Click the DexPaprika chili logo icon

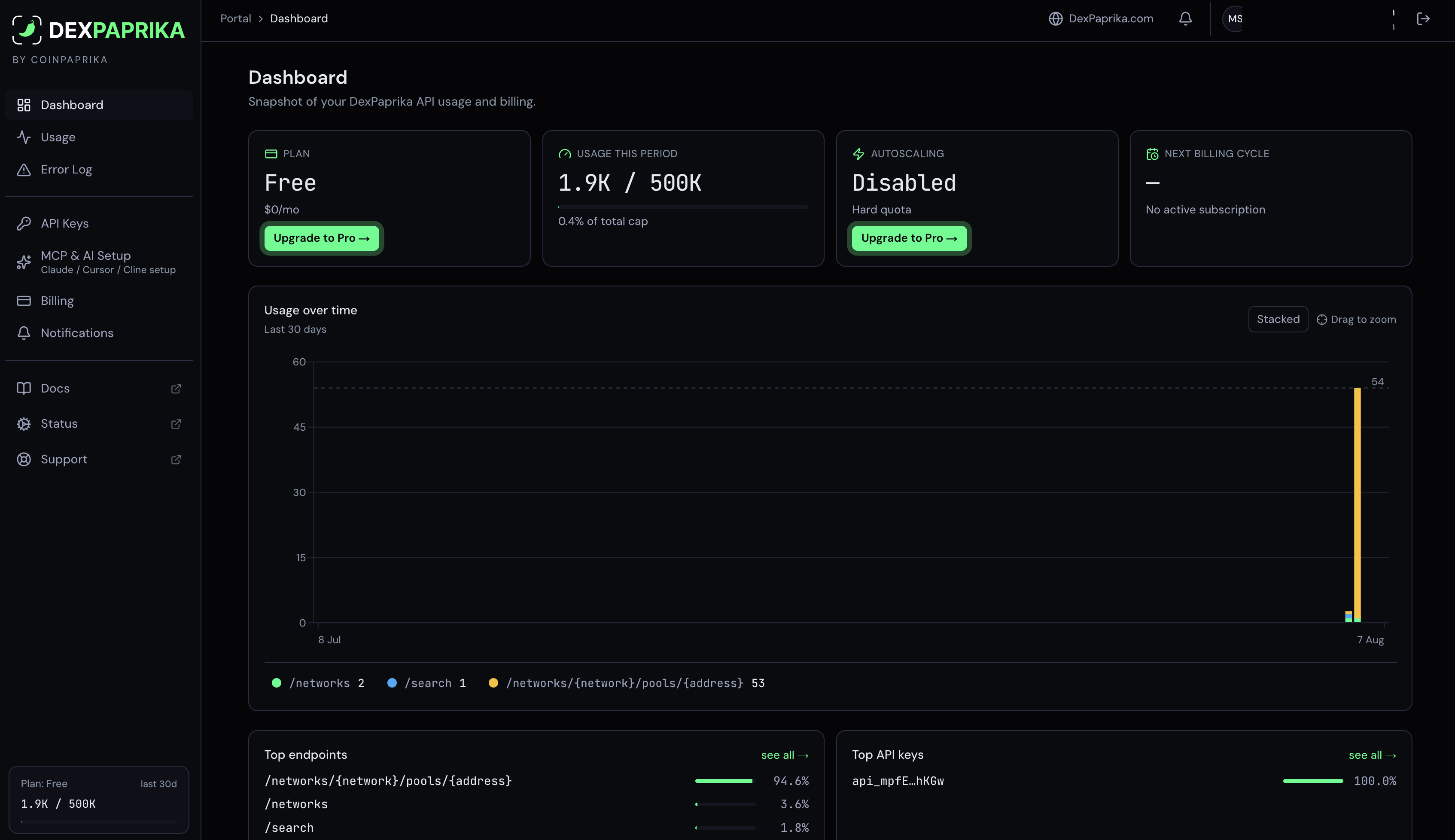27,30
